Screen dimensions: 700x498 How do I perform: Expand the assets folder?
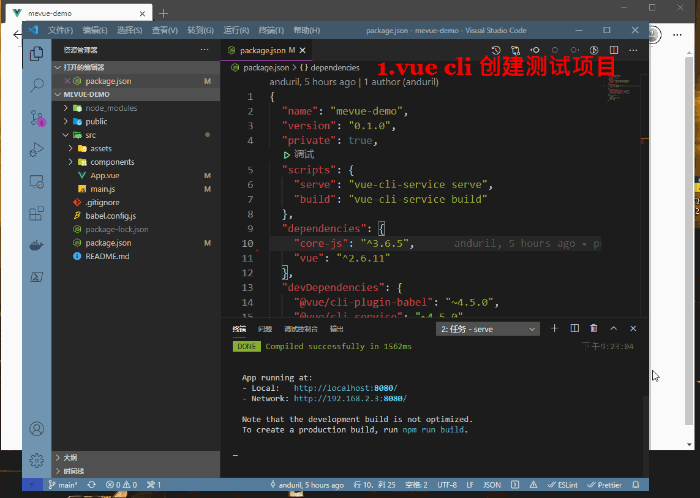coord(136,148)
